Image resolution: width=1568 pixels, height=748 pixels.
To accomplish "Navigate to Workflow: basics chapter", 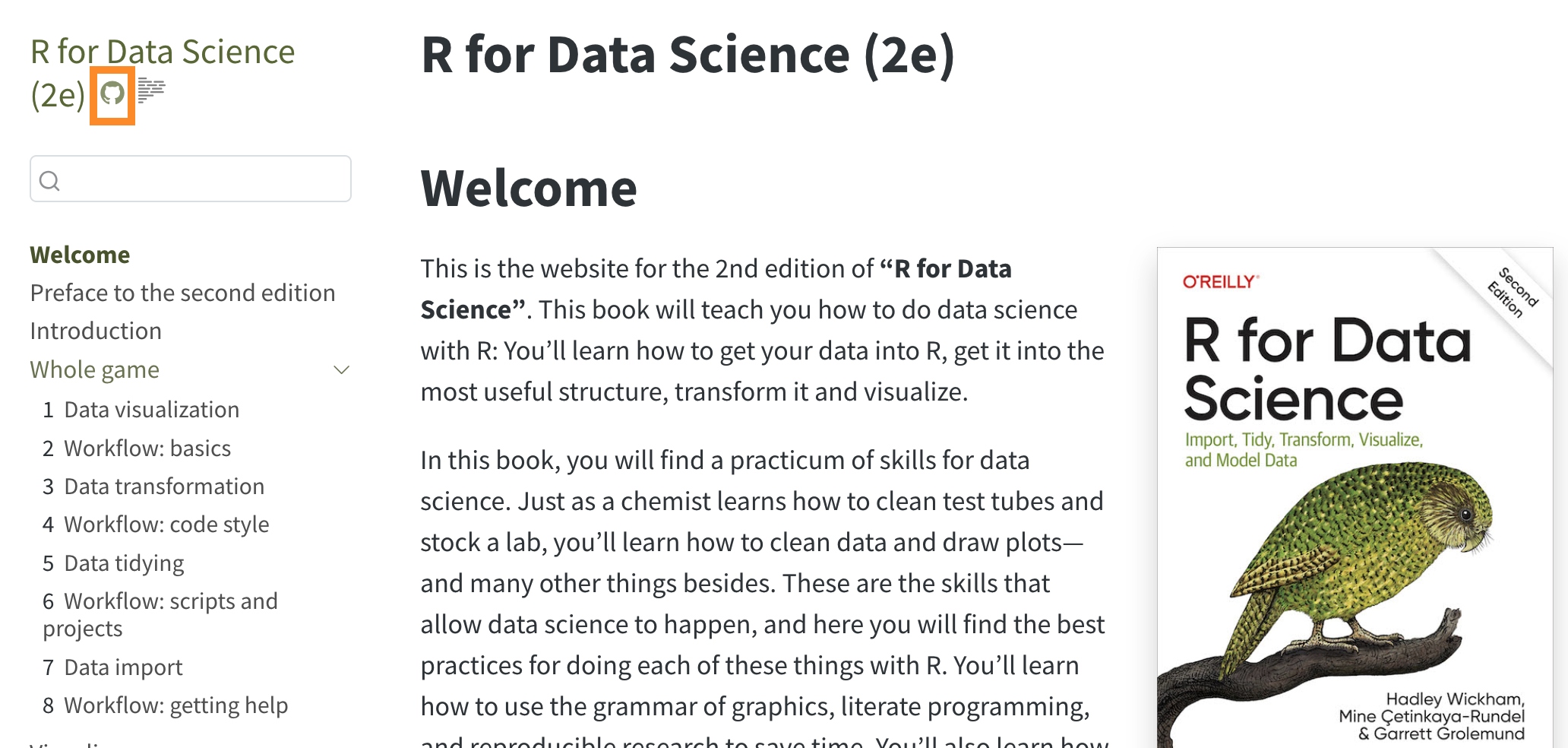I will click(147, 448).
